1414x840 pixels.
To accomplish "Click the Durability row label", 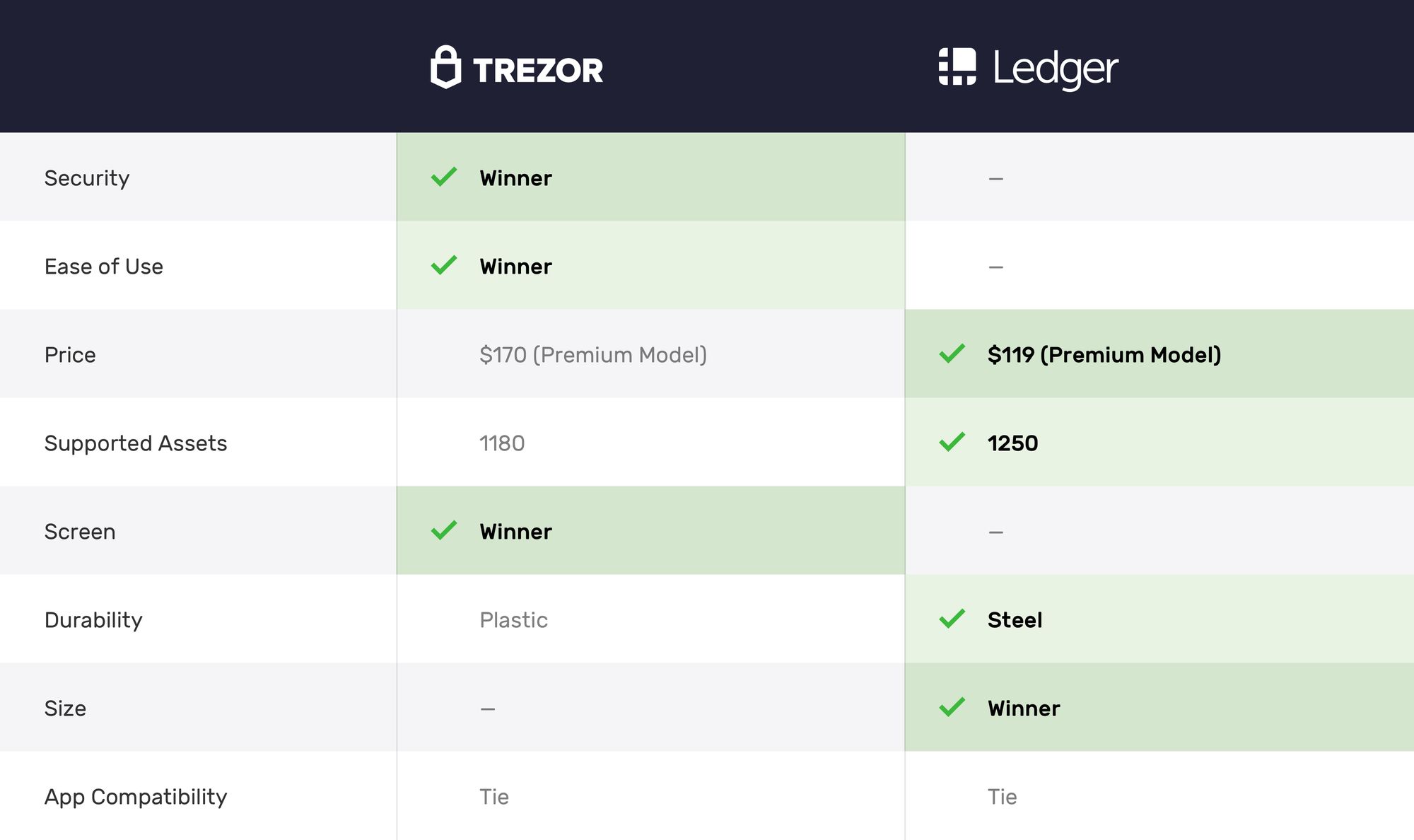I will pyautogui.click(x=93, y=620).
